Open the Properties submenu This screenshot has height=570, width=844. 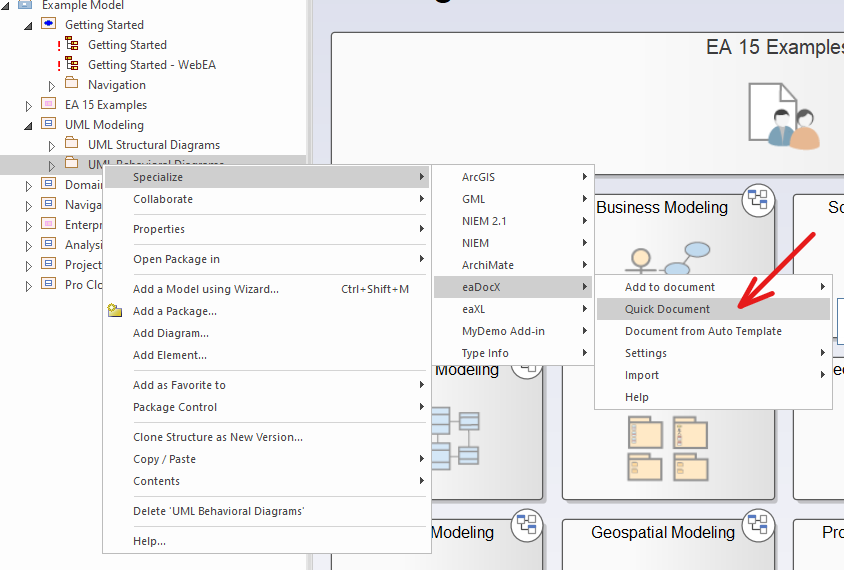tap(267, 229)
